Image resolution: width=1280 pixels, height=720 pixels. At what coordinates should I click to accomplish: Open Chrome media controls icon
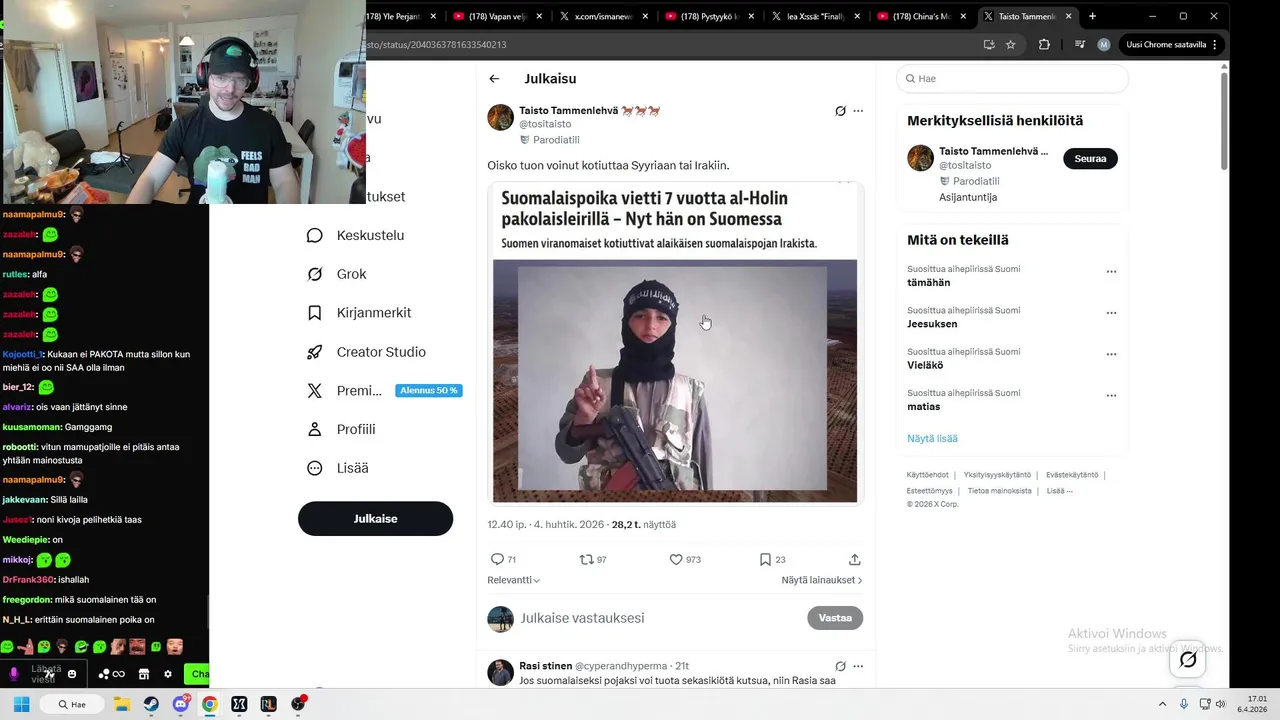click(x=1080, y=44)
